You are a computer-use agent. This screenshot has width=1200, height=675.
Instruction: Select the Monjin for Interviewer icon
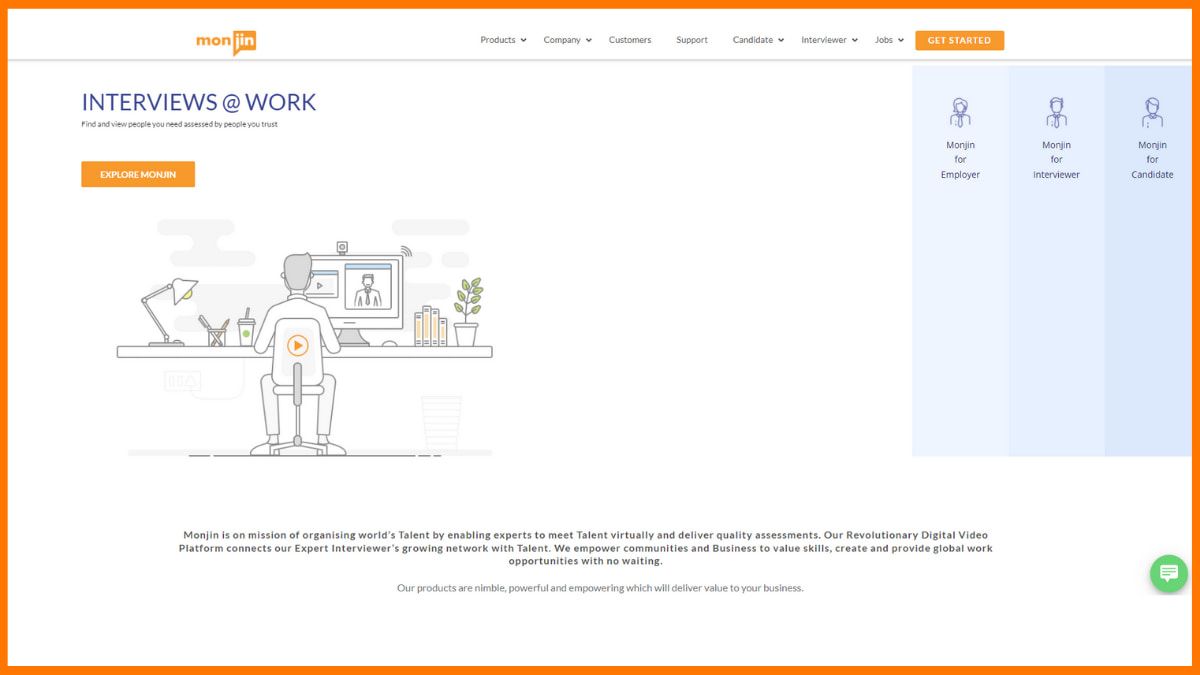1056,111
